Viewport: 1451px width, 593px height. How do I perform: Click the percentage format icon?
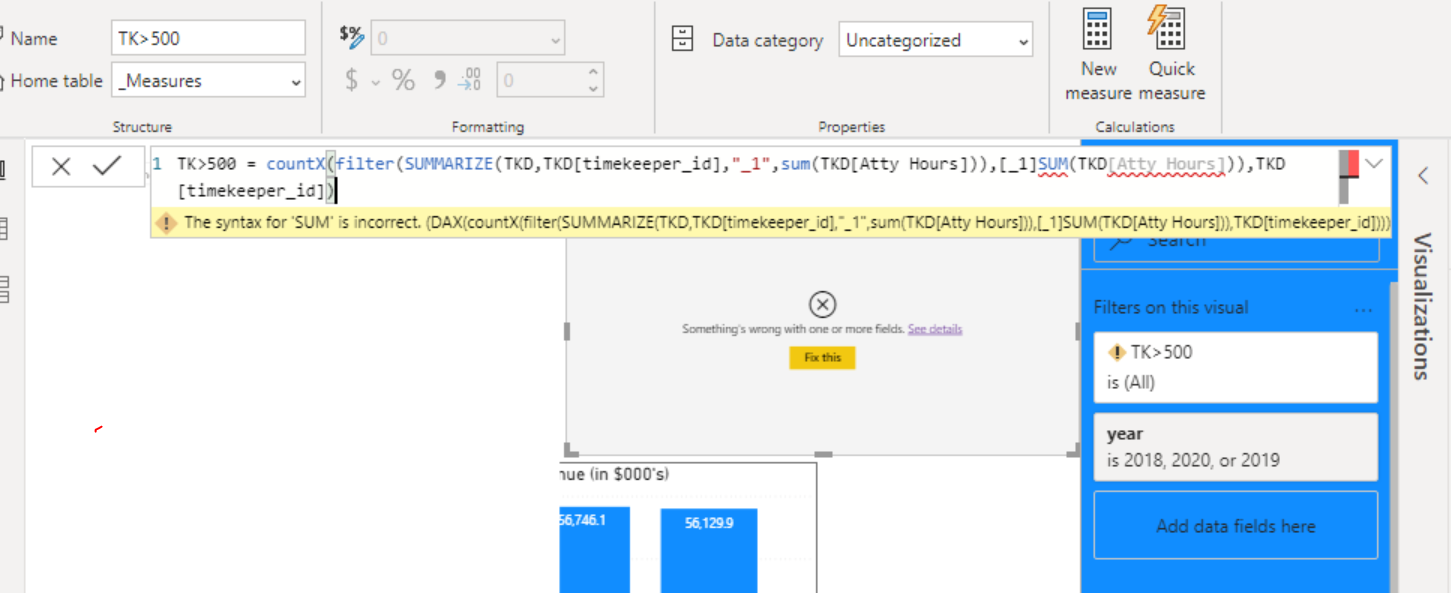point(403,81)
